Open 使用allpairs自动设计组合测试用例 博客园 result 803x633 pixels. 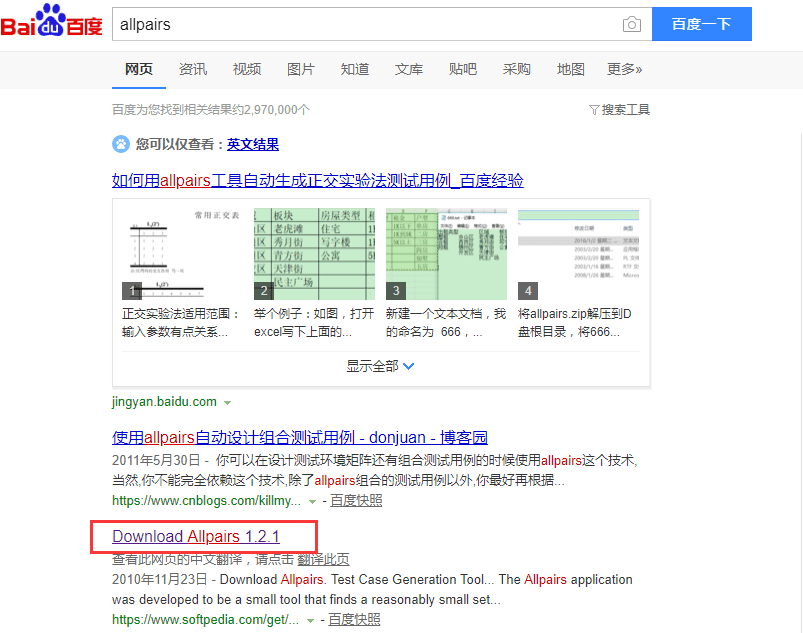[x=300, y=437]
